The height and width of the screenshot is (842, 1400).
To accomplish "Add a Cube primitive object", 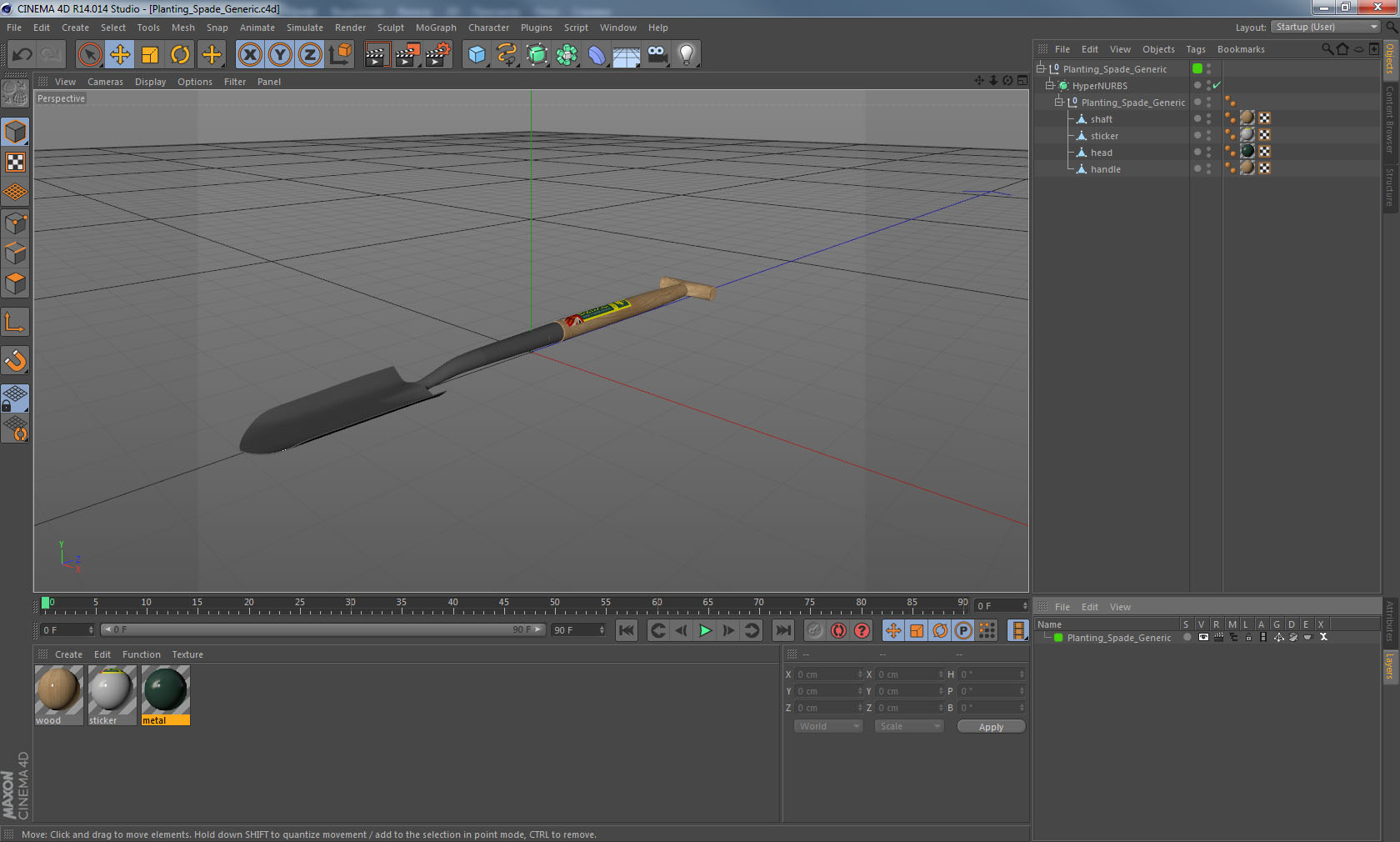I will (x=477, y=55).
